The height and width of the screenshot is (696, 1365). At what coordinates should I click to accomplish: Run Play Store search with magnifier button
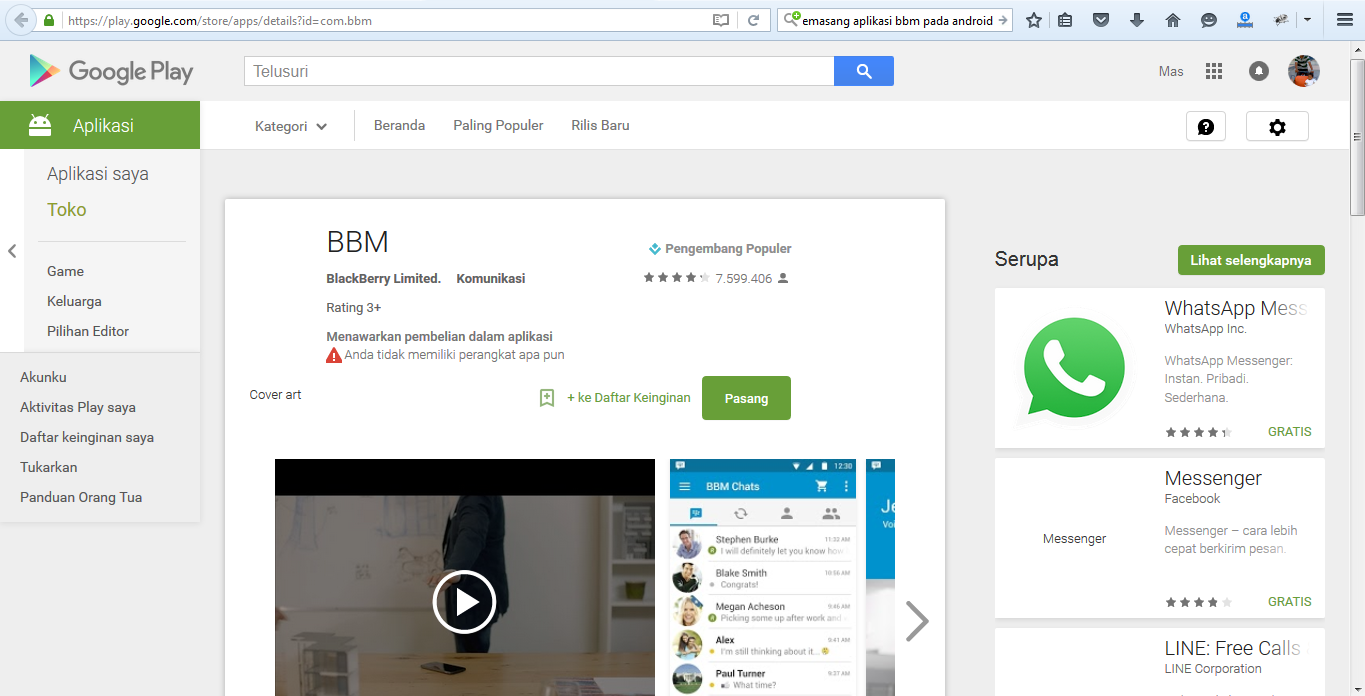click(864, 71)
